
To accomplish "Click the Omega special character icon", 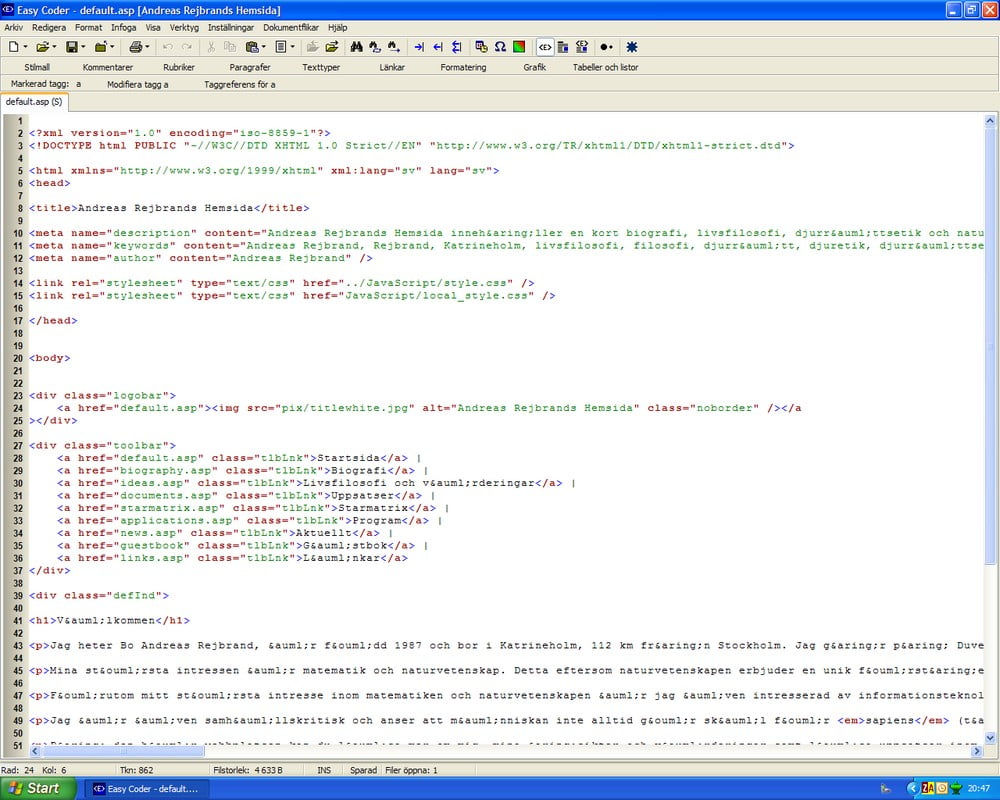I will point(500,47).
